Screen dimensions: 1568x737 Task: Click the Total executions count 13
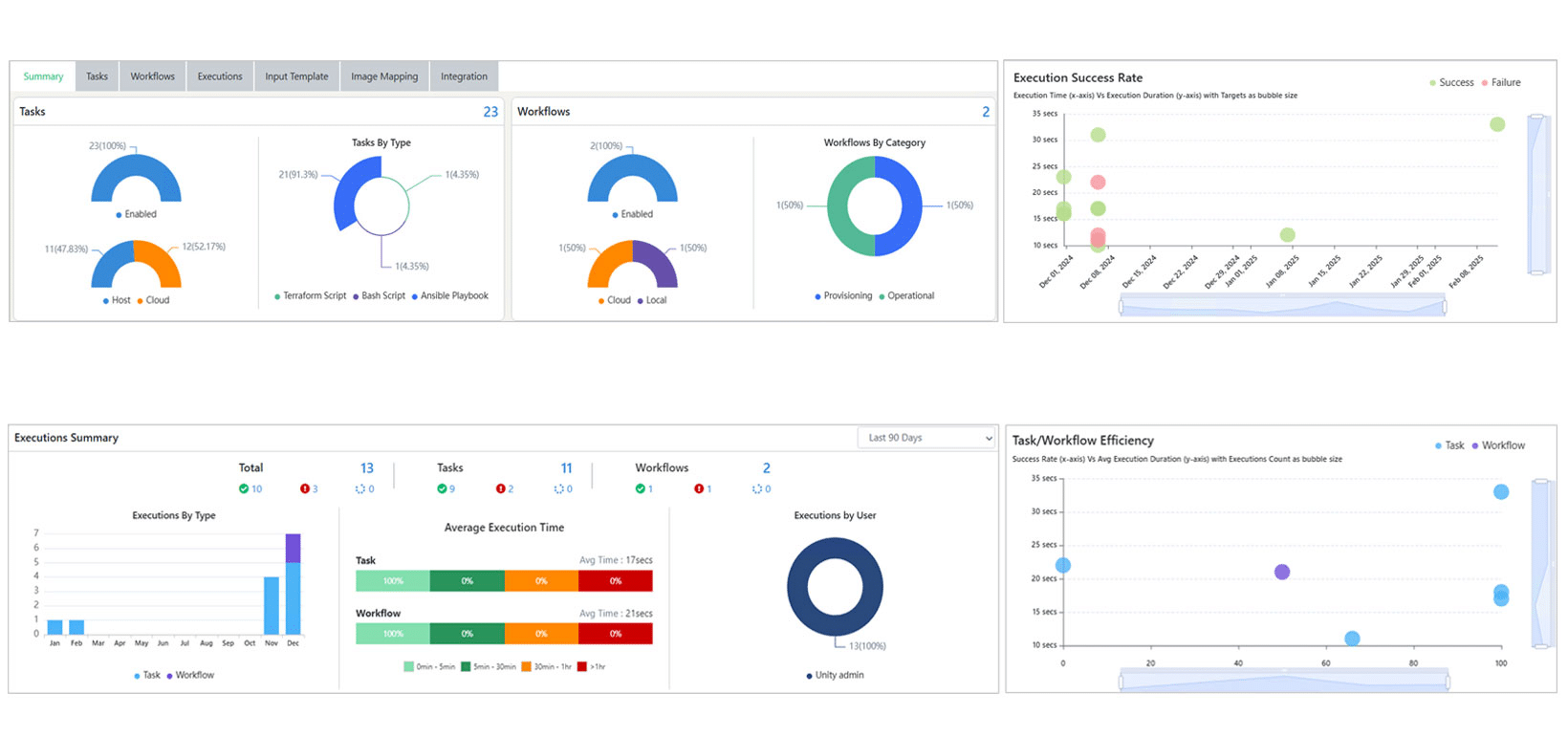tap(367, 468)
